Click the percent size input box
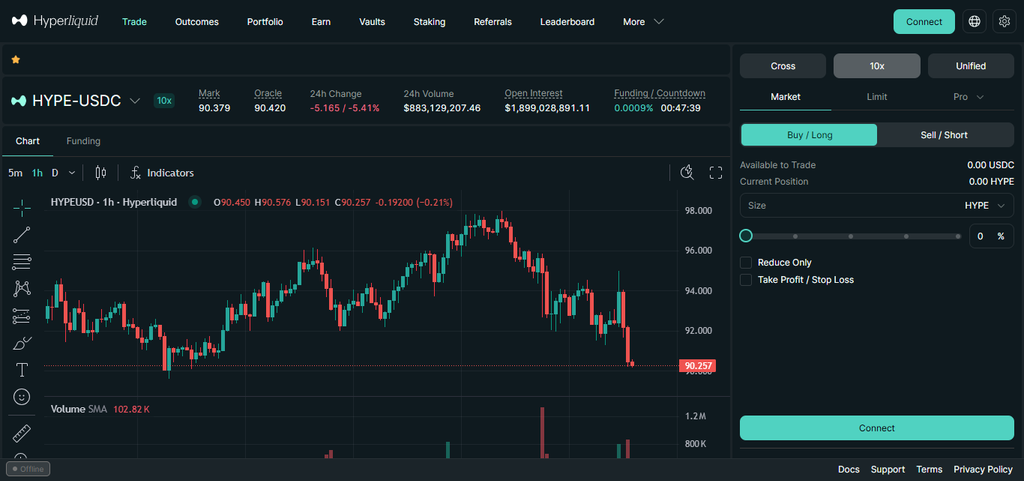 [x=991, y=236]
